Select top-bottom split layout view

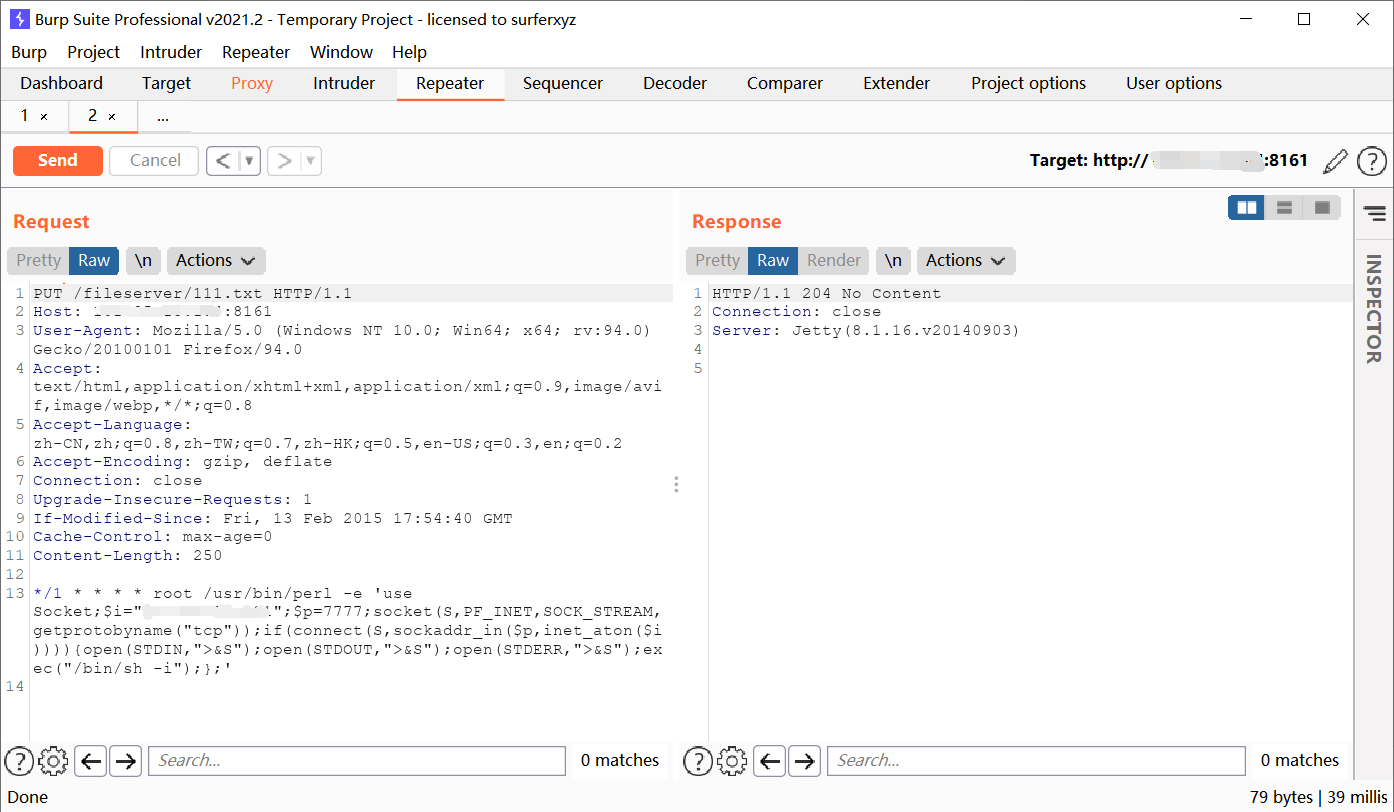coord(1285,208)
